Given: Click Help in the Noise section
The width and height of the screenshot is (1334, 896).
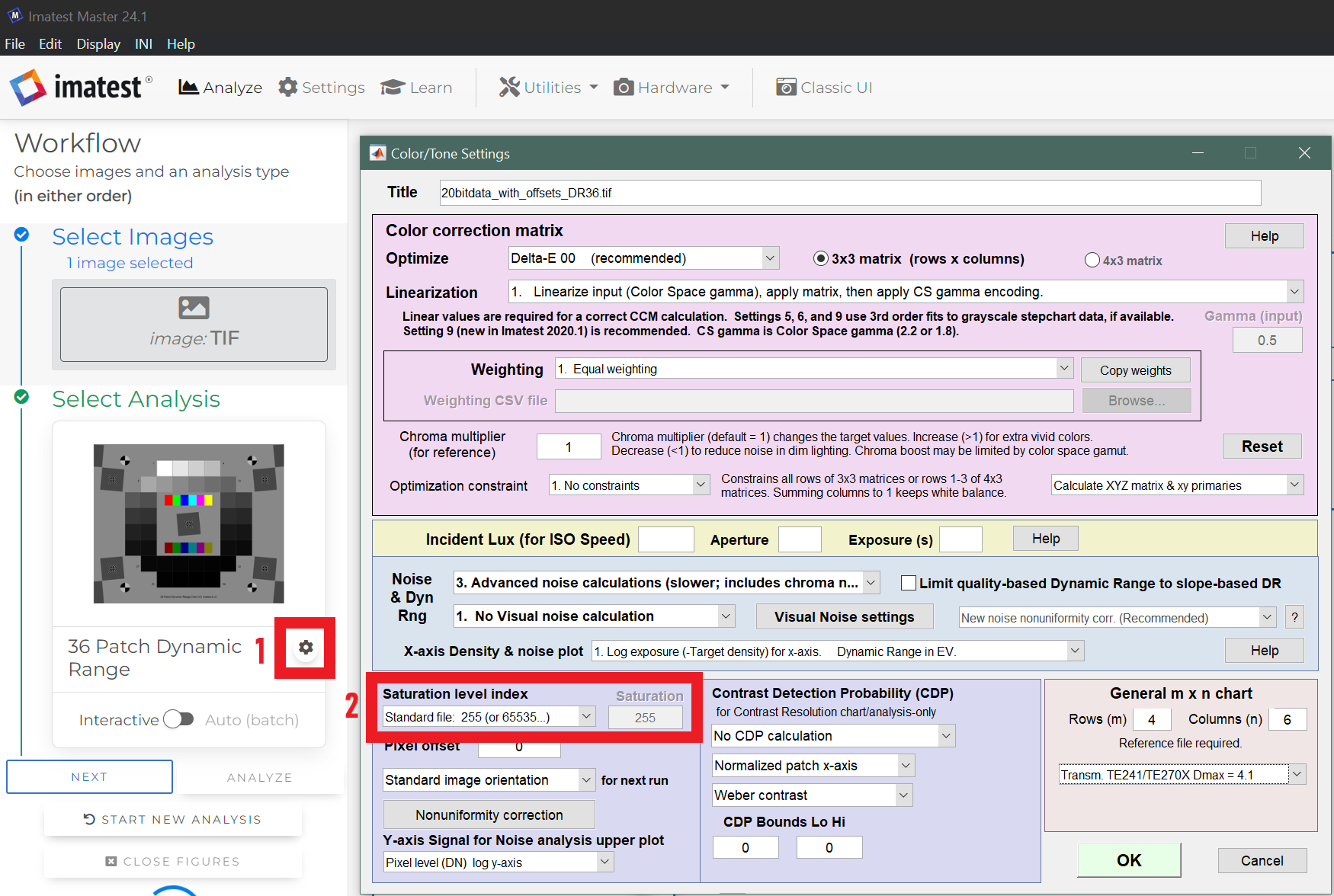Looking at the screenshot, I should tap(1265, 651).
